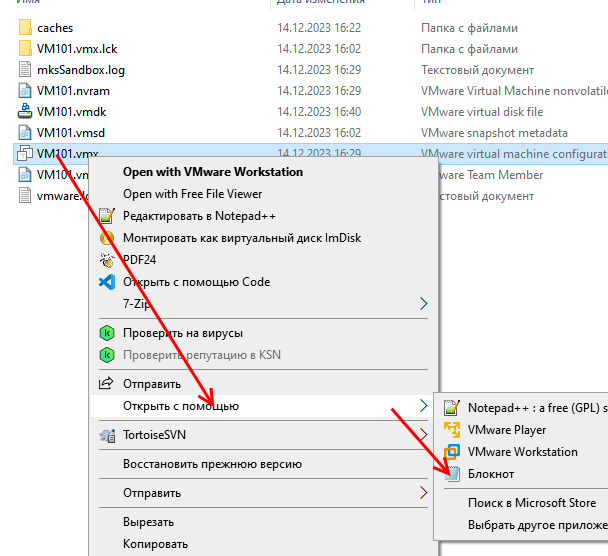Click the VM101.vmx.lck folder icon
The height and width of the screenshot is (556, 608).
point(25,49)
